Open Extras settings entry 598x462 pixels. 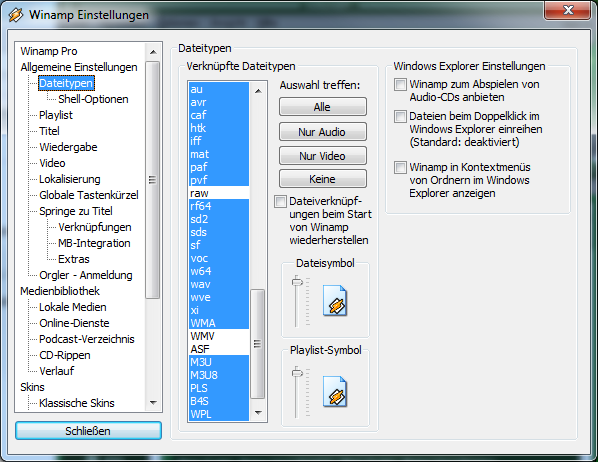click(x=74, y=259)
